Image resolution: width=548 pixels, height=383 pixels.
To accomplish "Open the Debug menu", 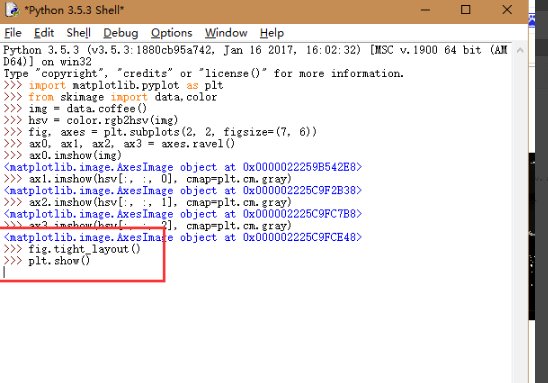I will [121, 33].
